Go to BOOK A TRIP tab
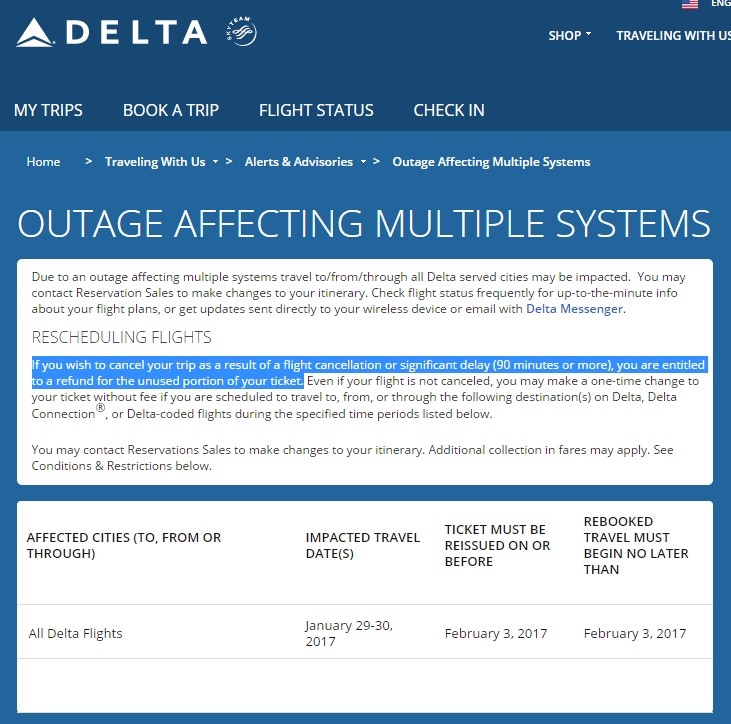731x724 pixels. coord(171,110)
